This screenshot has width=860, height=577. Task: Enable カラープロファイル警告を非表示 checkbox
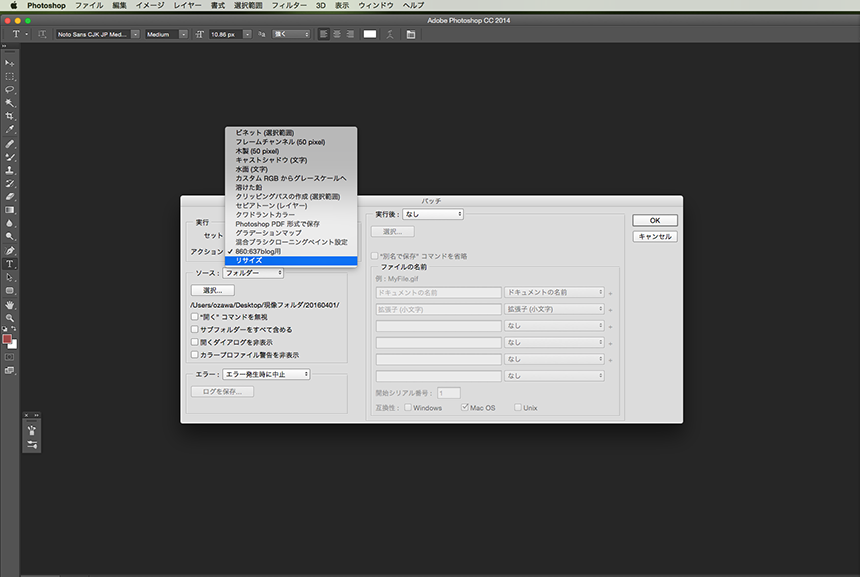point(195,354)
